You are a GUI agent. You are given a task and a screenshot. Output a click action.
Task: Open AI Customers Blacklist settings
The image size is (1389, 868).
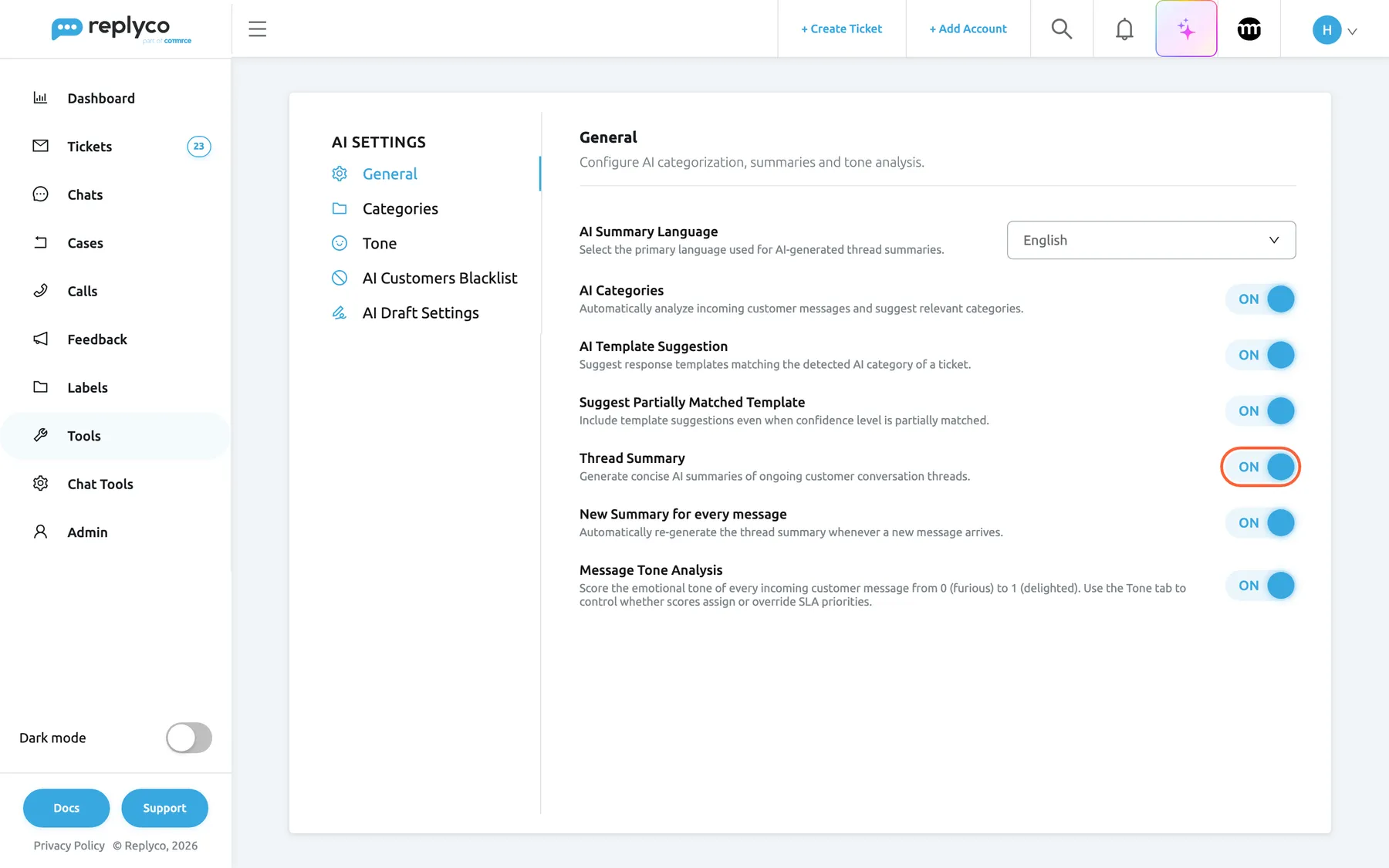click(x=440, y=278)
